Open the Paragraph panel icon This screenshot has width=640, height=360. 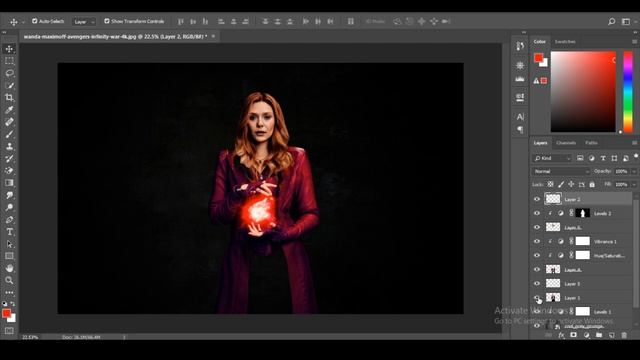pyautogui.click(x=520, y=130)
